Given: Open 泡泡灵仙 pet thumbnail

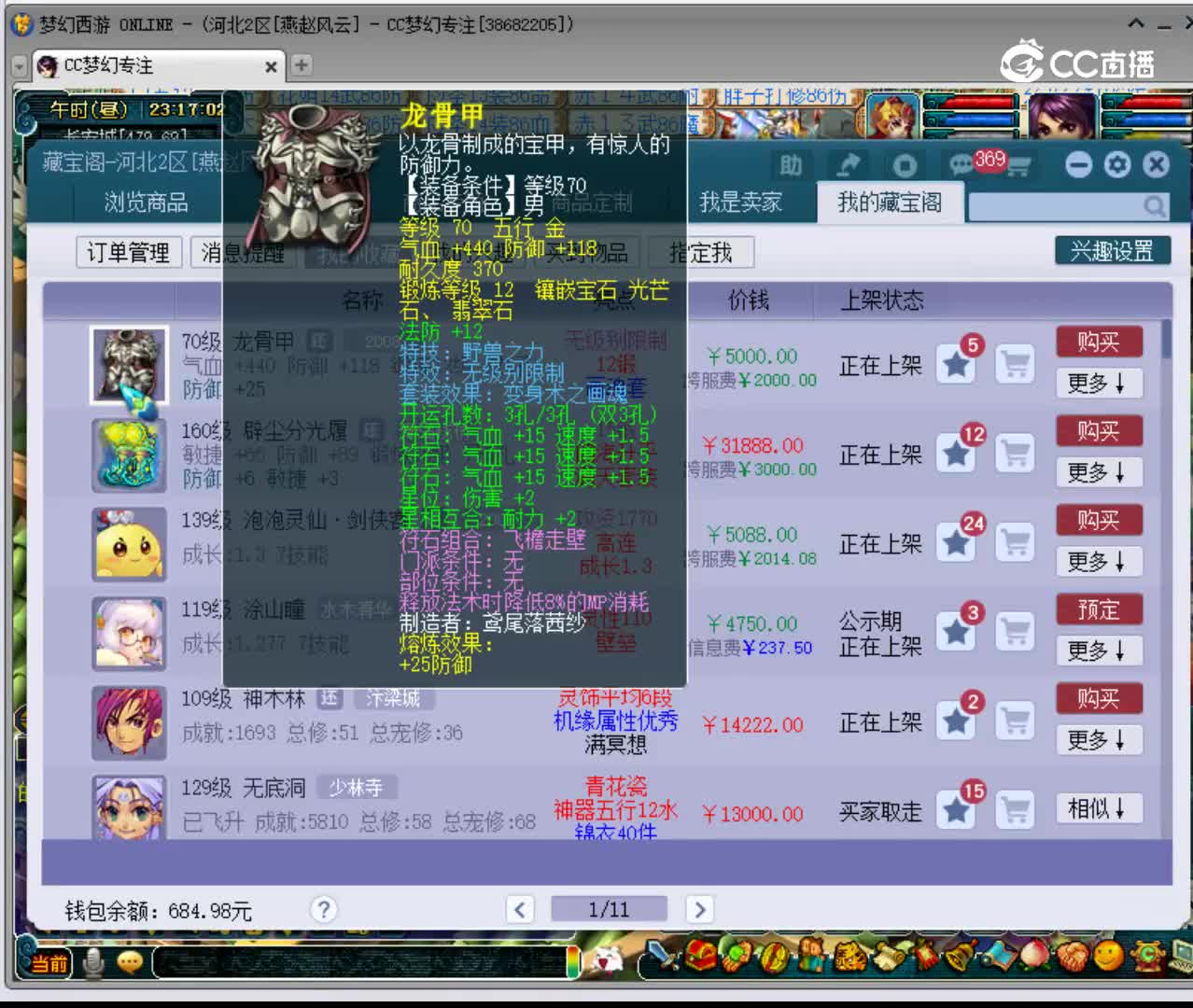Looking at the screenshot, I should click(130, 544).
